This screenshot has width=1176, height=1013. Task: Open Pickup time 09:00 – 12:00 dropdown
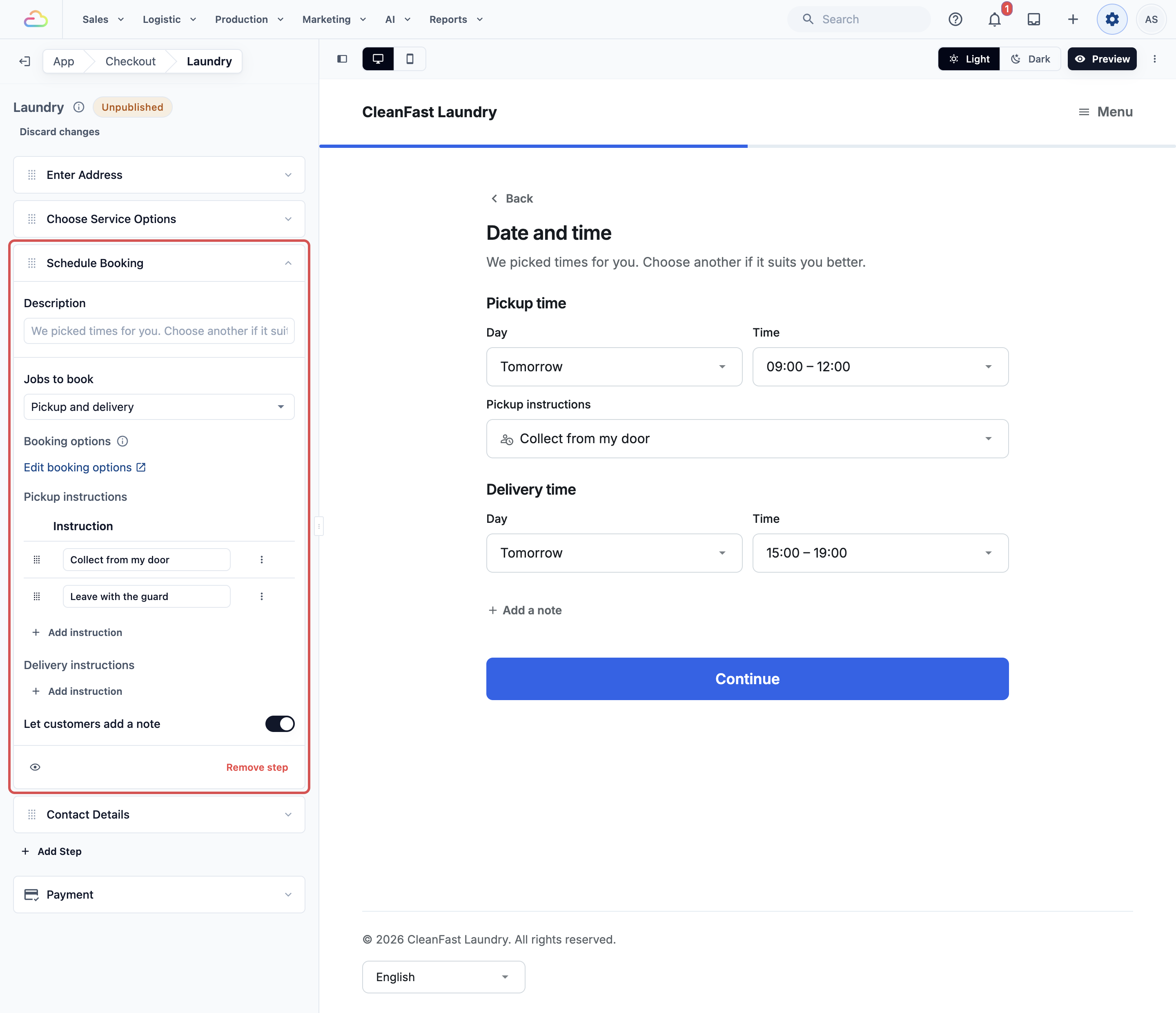pyautogui.click(x=880, y=367)
